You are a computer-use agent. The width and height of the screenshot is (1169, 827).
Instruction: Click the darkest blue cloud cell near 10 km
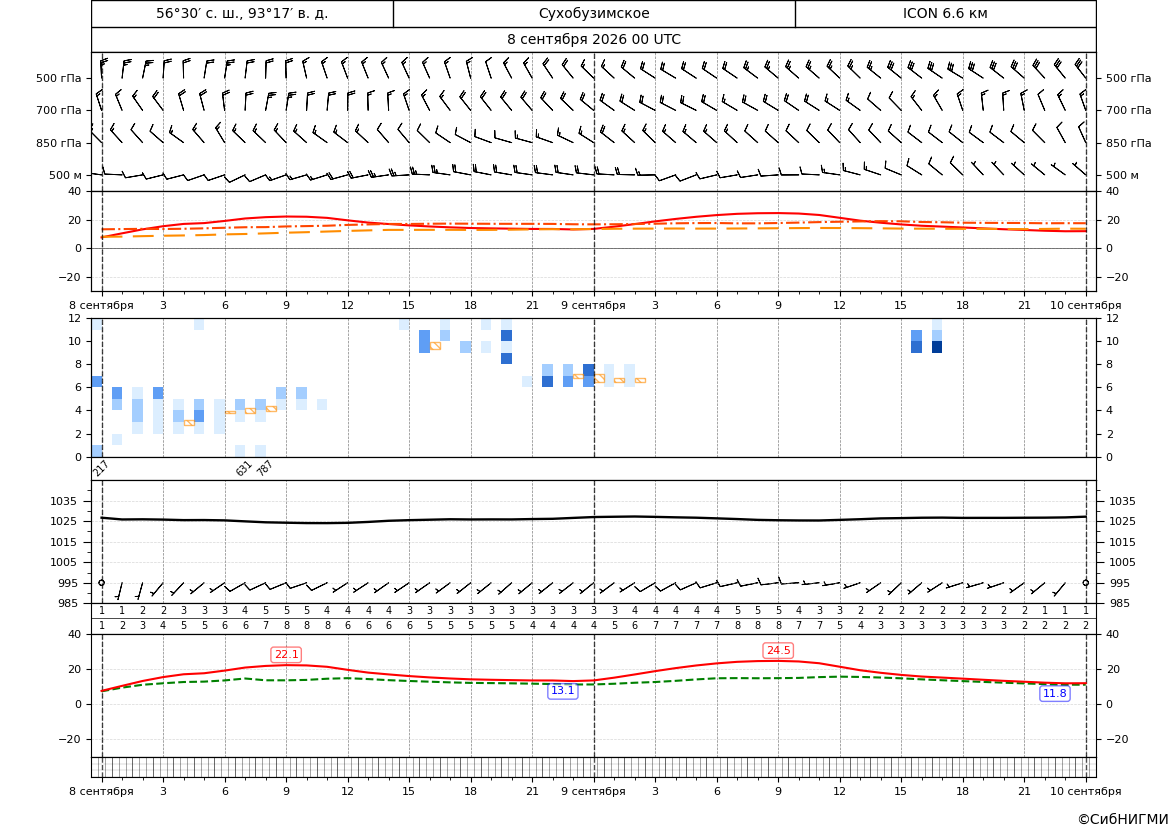937,347
